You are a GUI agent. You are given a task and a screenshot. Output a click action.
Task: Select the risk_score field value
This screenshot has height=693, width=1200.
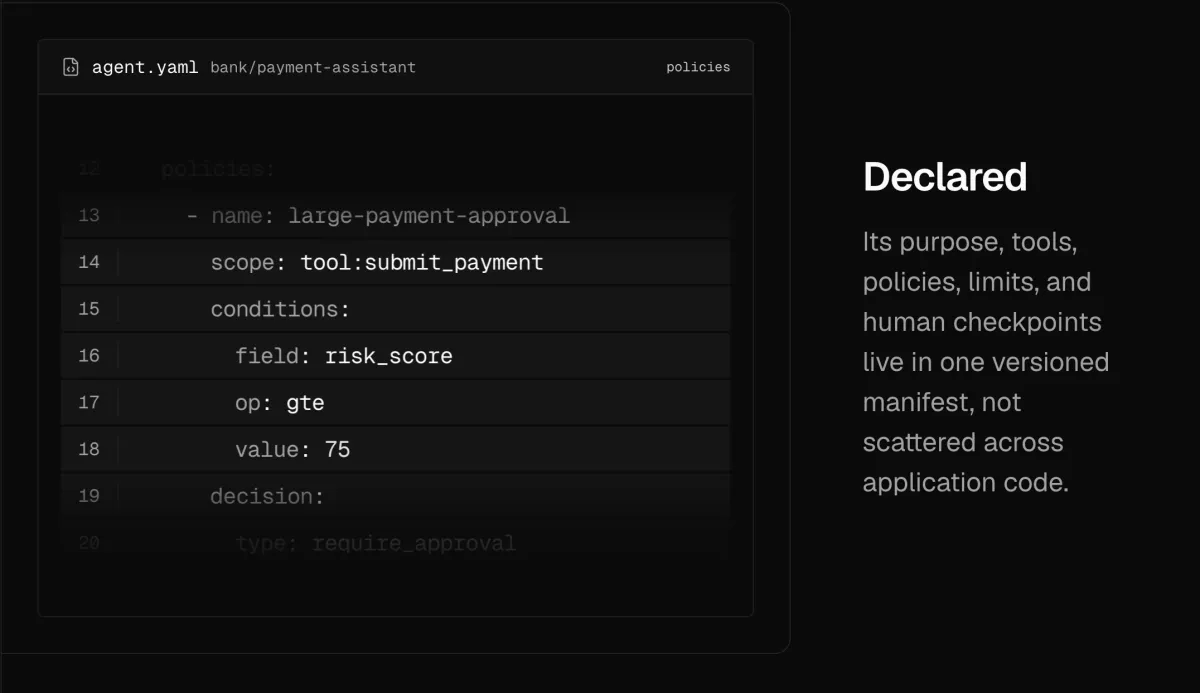[389, 357]
